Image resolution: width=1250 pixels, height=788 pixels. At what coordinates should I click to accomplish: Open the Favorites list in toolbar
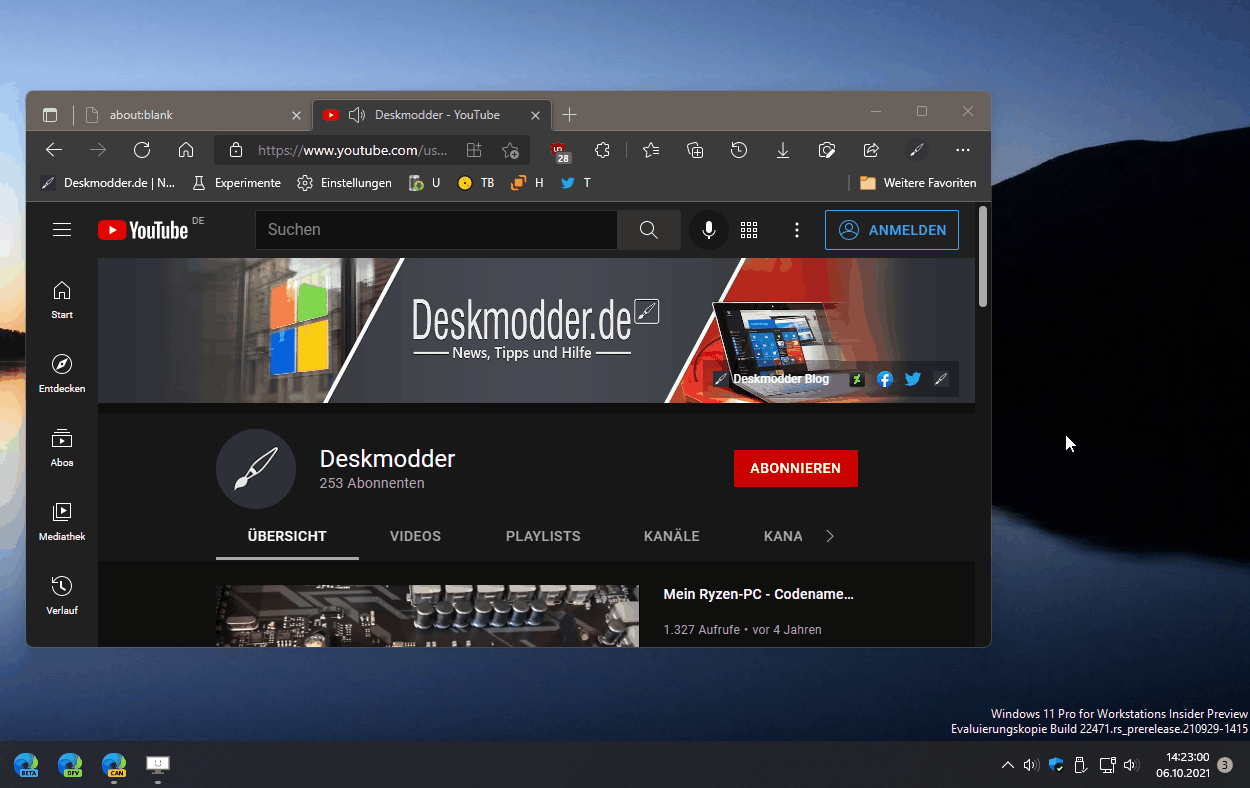point(651,150)
